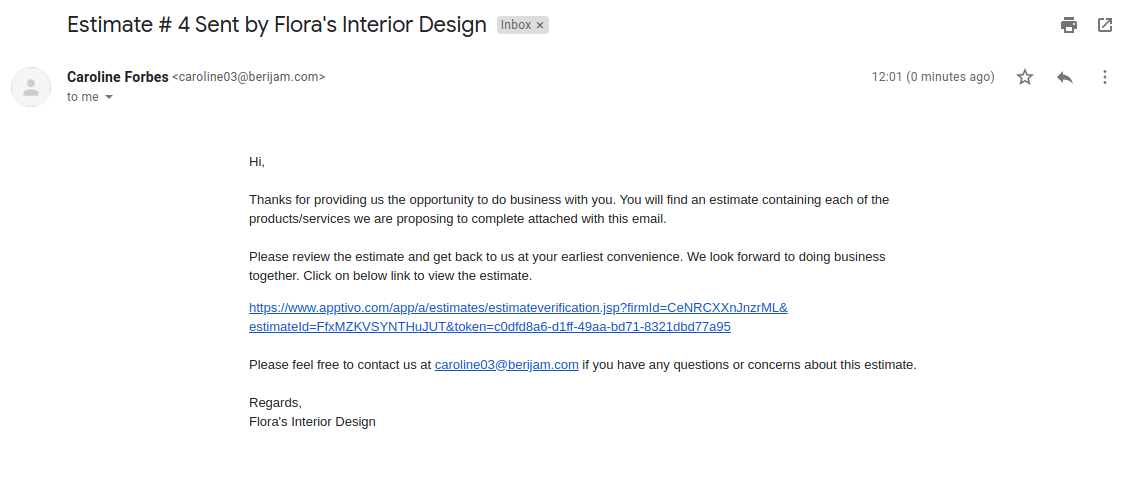Click the "to me" recipient text
Image resolution: width=1130 pixels, height=479 pixels.
click(x=82, y=97)
